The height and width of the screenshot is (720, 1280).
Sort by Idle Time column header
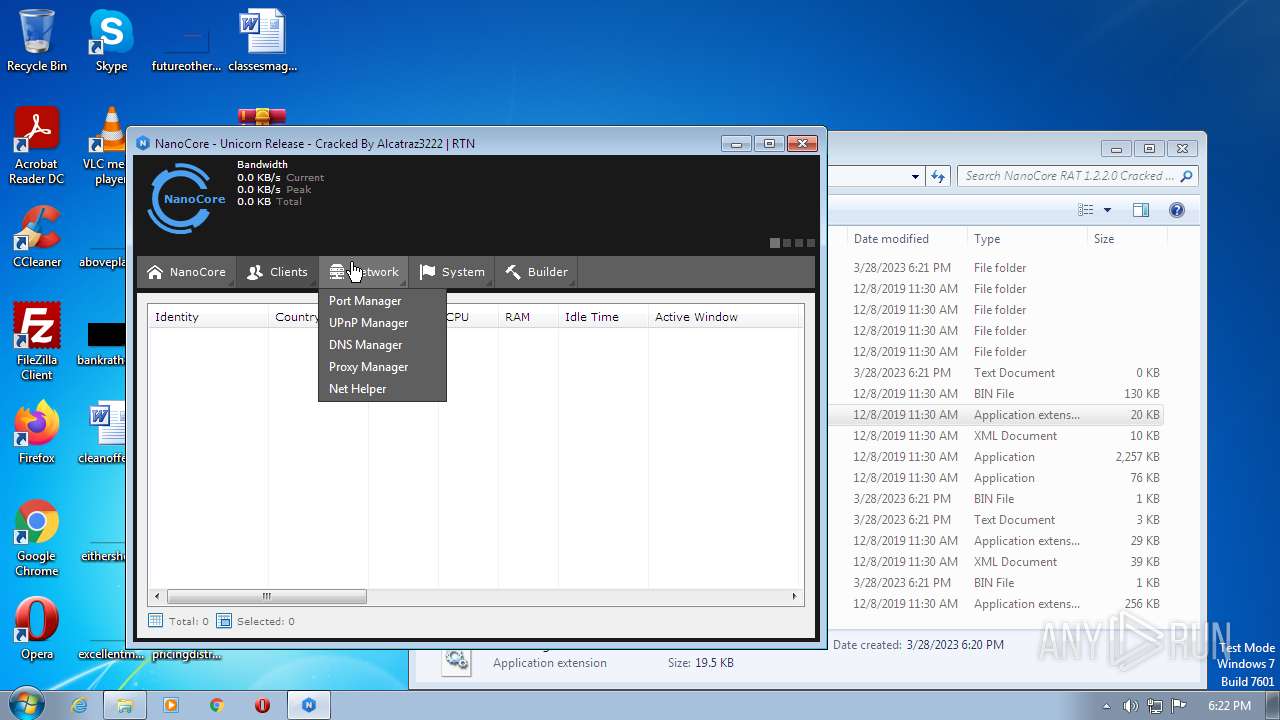pyautogui.click(x=603, y=317)
